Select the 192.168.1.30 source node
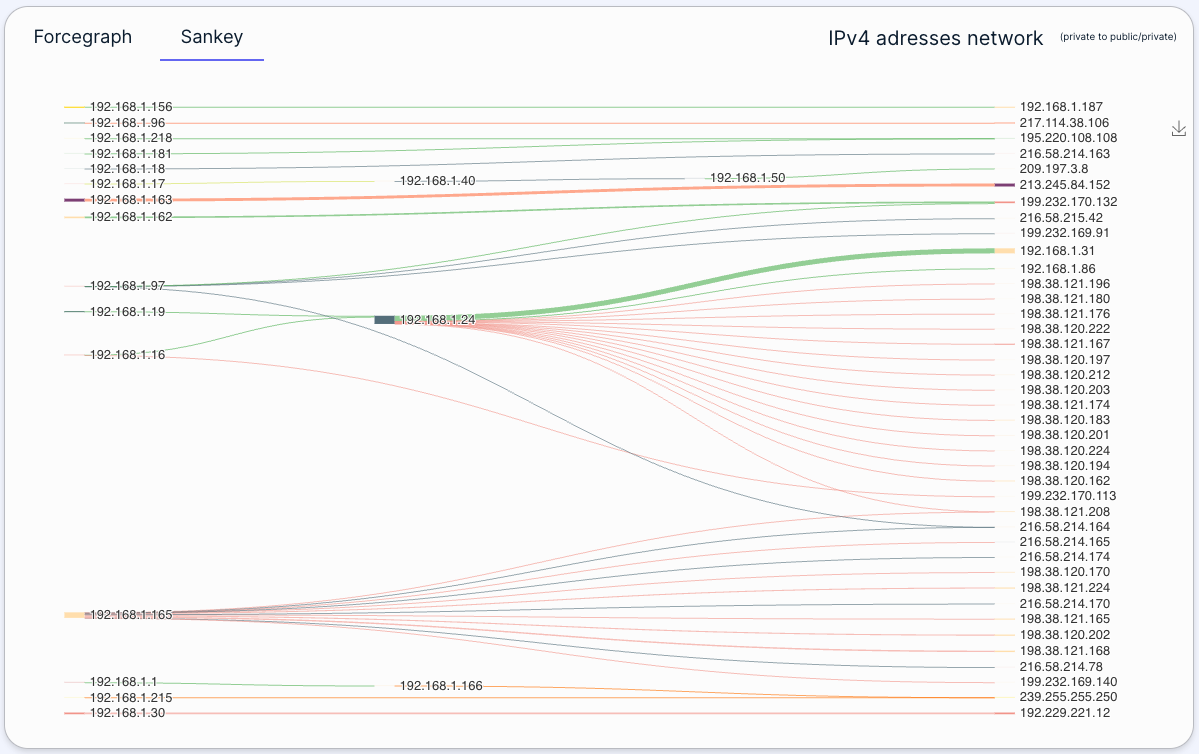Viewport: 1199px width, 754px height. click(x=127, y=713)
